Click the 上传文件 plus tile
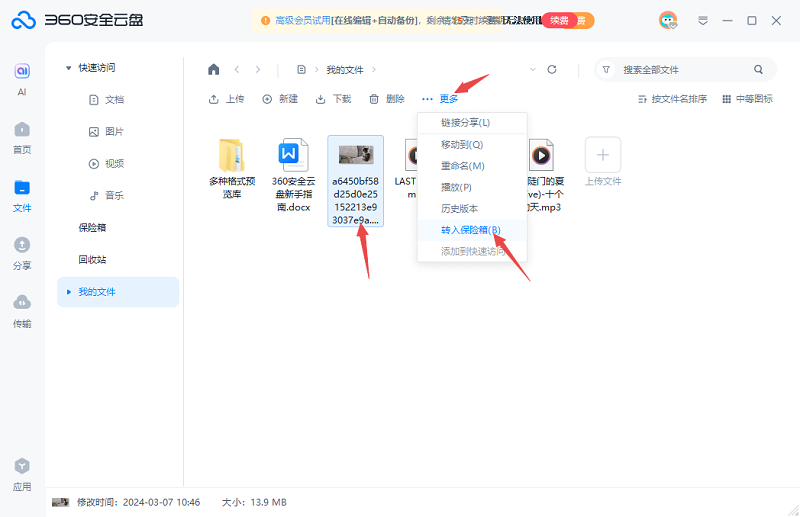The image size is (800, 517). click(x=603, y=162)
